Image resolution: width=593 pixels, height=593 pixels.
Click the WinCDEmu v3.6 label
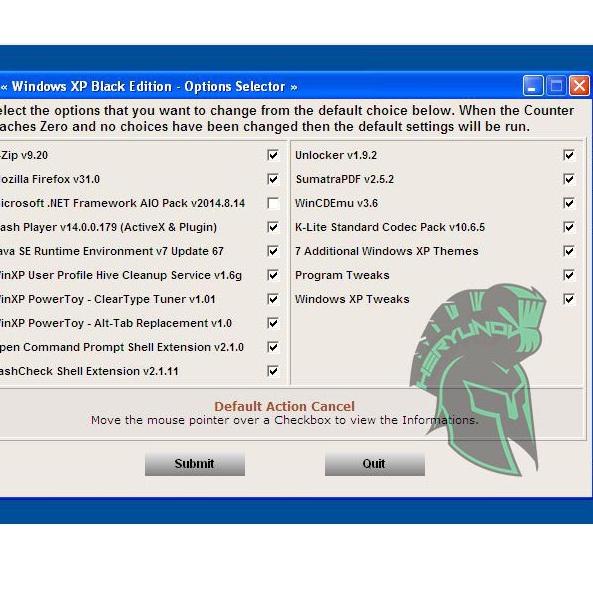pos(336,203)
